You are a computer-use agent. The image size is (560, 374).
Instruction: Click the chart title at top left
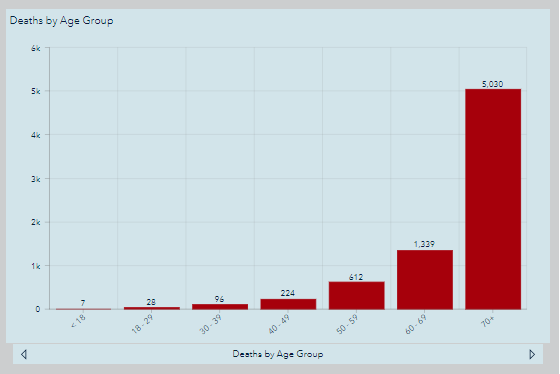tap(61, 21)
